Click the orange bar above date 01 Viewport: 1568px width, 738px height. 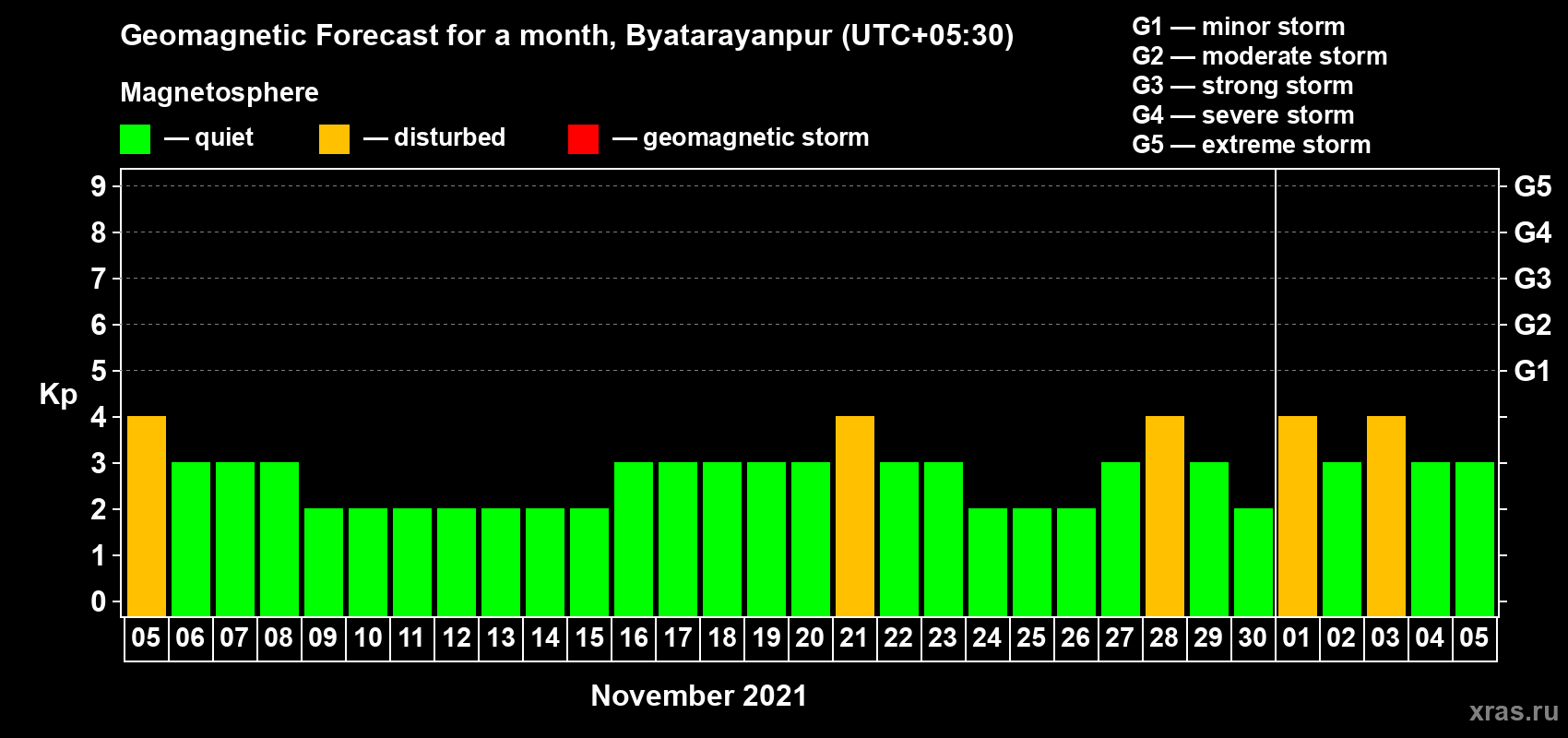coord(1298,516)
